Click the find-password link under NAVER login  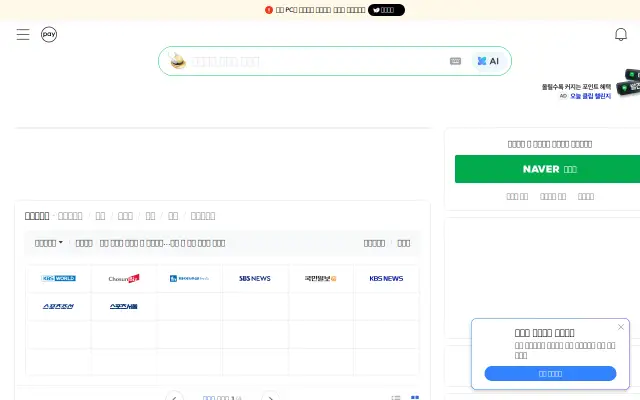(x=553, y=197)
